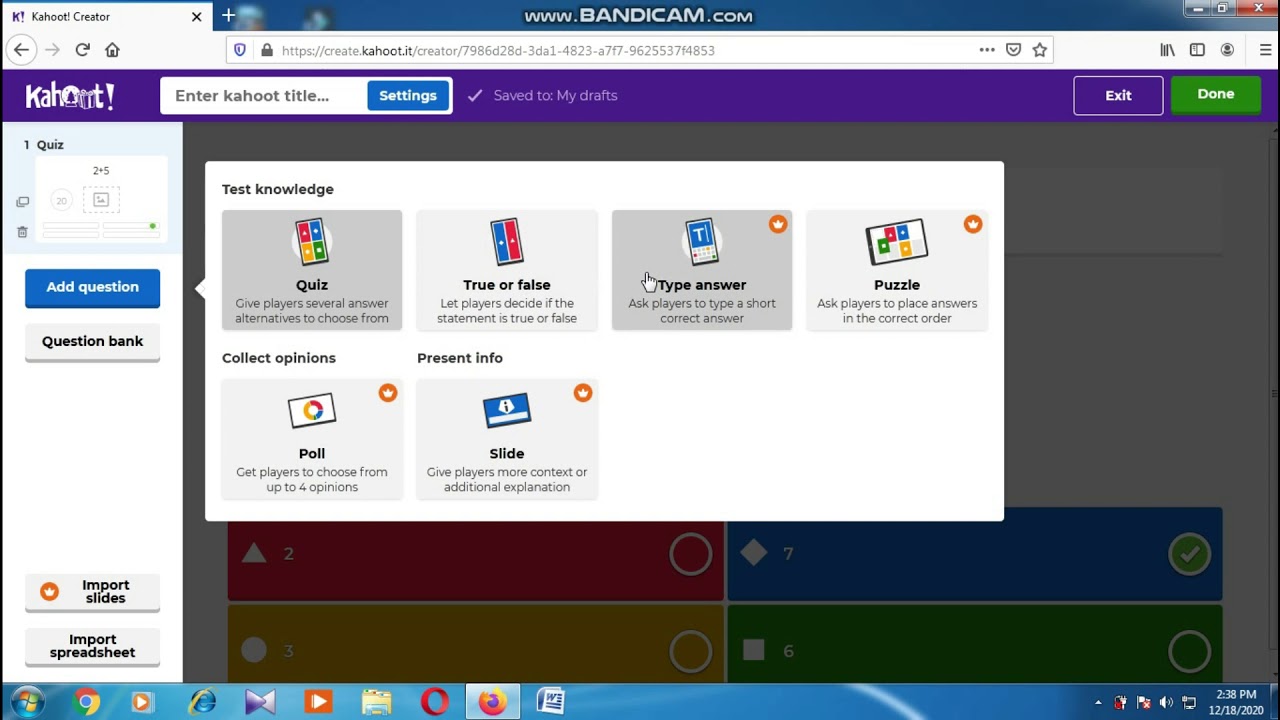Select the question 1 slide thumbnail
The height and width of the screenshot is (720, 1280).
(x=101, y=200)
